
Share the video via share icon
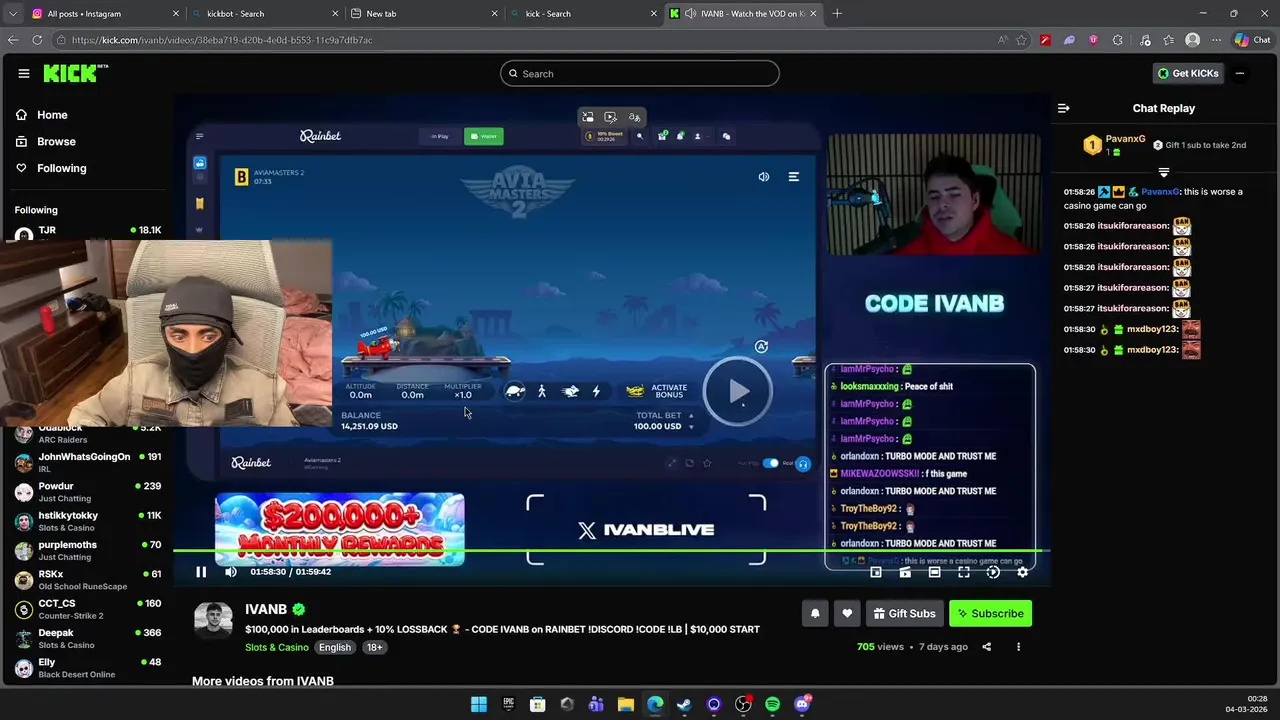pyautogui.click(x=986, y=647)
